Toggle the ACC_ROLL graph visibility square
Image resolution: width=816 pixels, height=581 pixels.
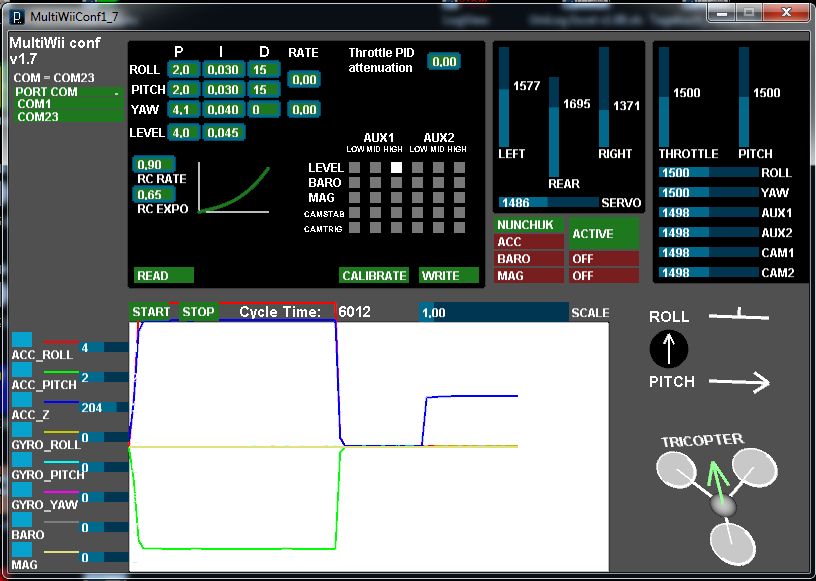22,339
